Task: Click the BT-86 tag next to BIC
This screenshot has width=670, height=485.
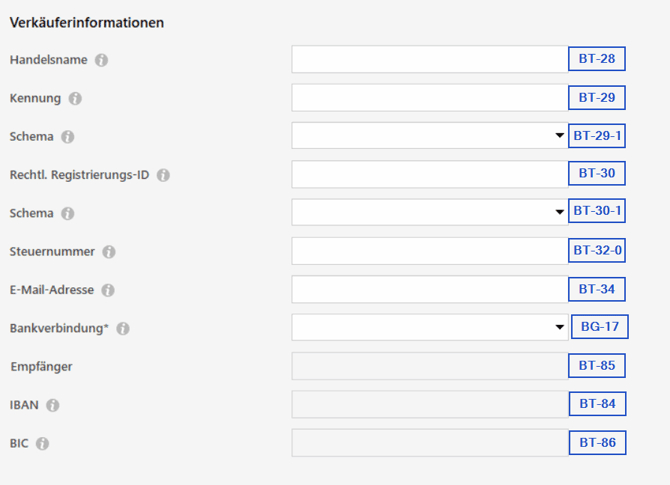Action: click(x=597, y=443)
